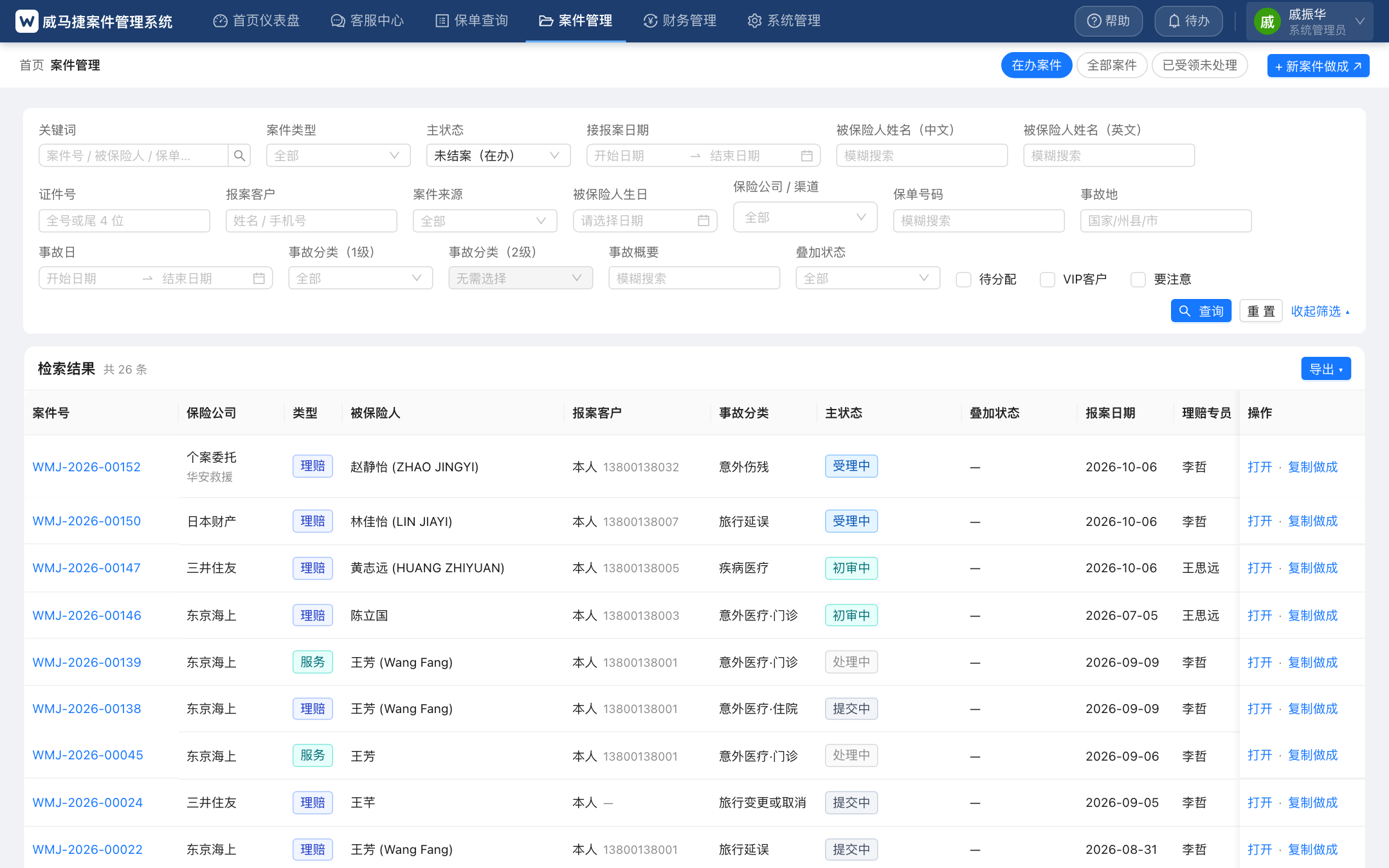Click the 报案日期 column header
This screenshot has height=868, width=1389.
click(1111, 413)
